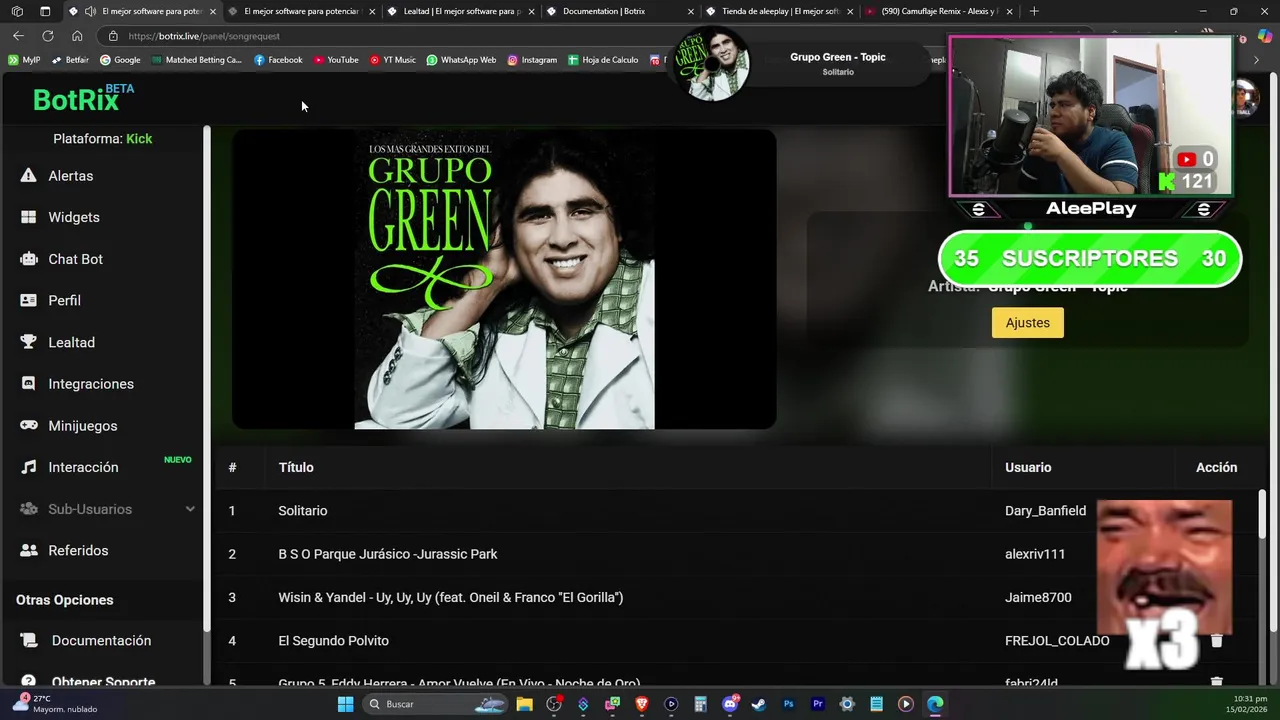Open the Hoja de Calculo bookmark

point(603,60)
